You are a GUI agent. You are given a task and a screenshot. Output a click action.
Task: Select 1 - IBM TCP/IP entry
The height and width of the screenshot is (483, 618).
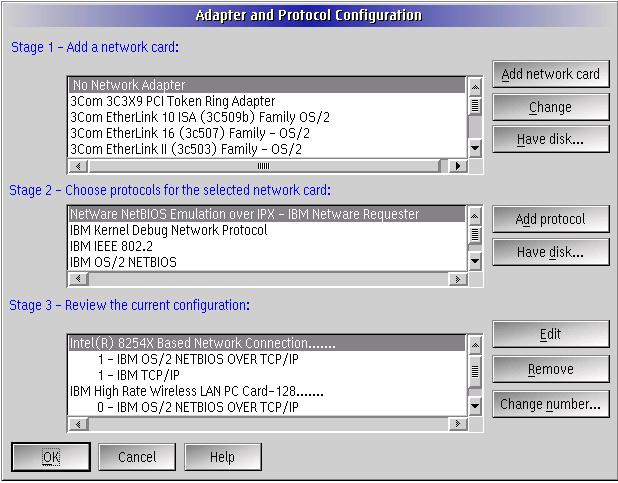[267, 375]
